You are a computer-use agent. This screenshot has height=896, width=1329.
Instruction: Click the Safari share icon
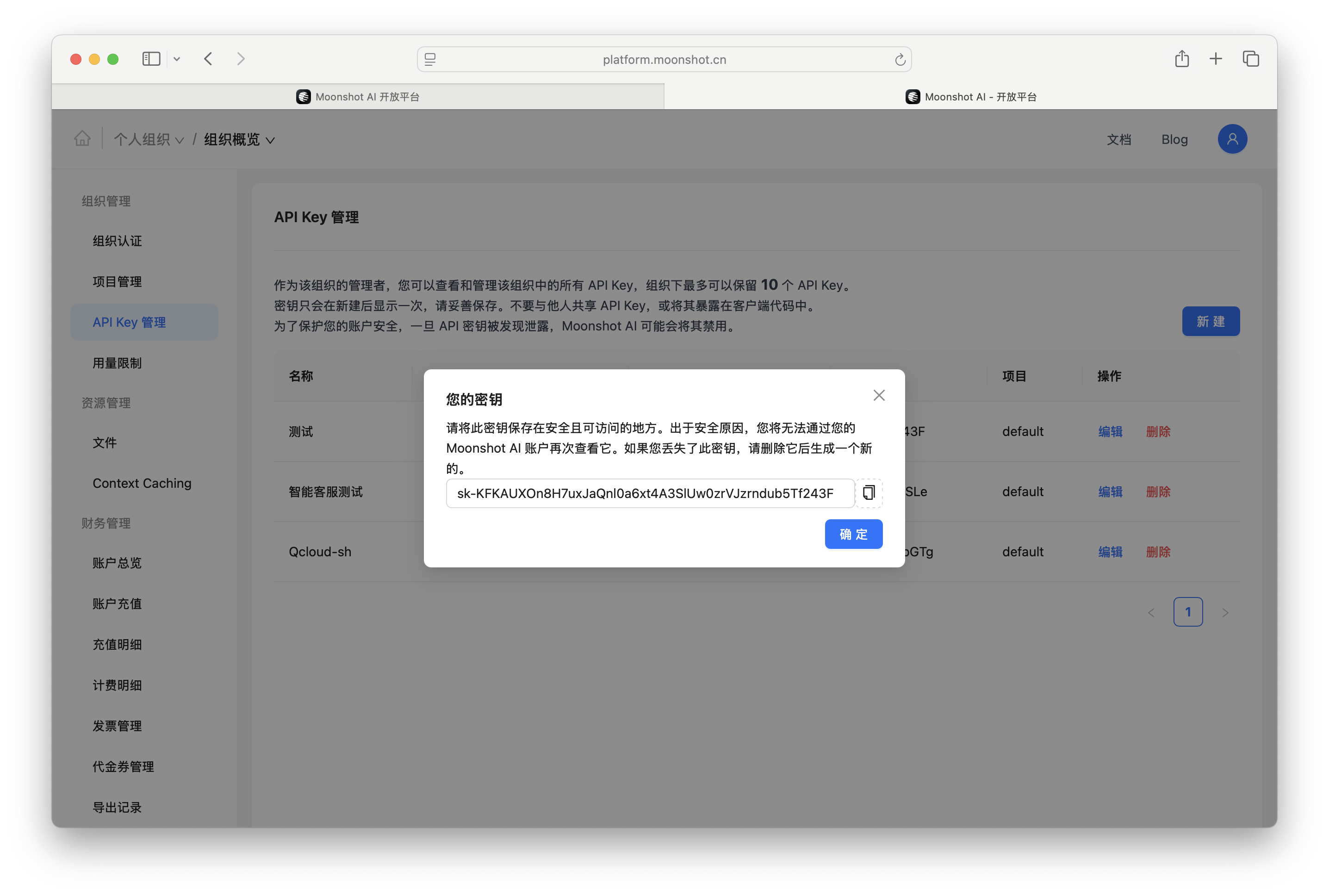(1181, 59)
